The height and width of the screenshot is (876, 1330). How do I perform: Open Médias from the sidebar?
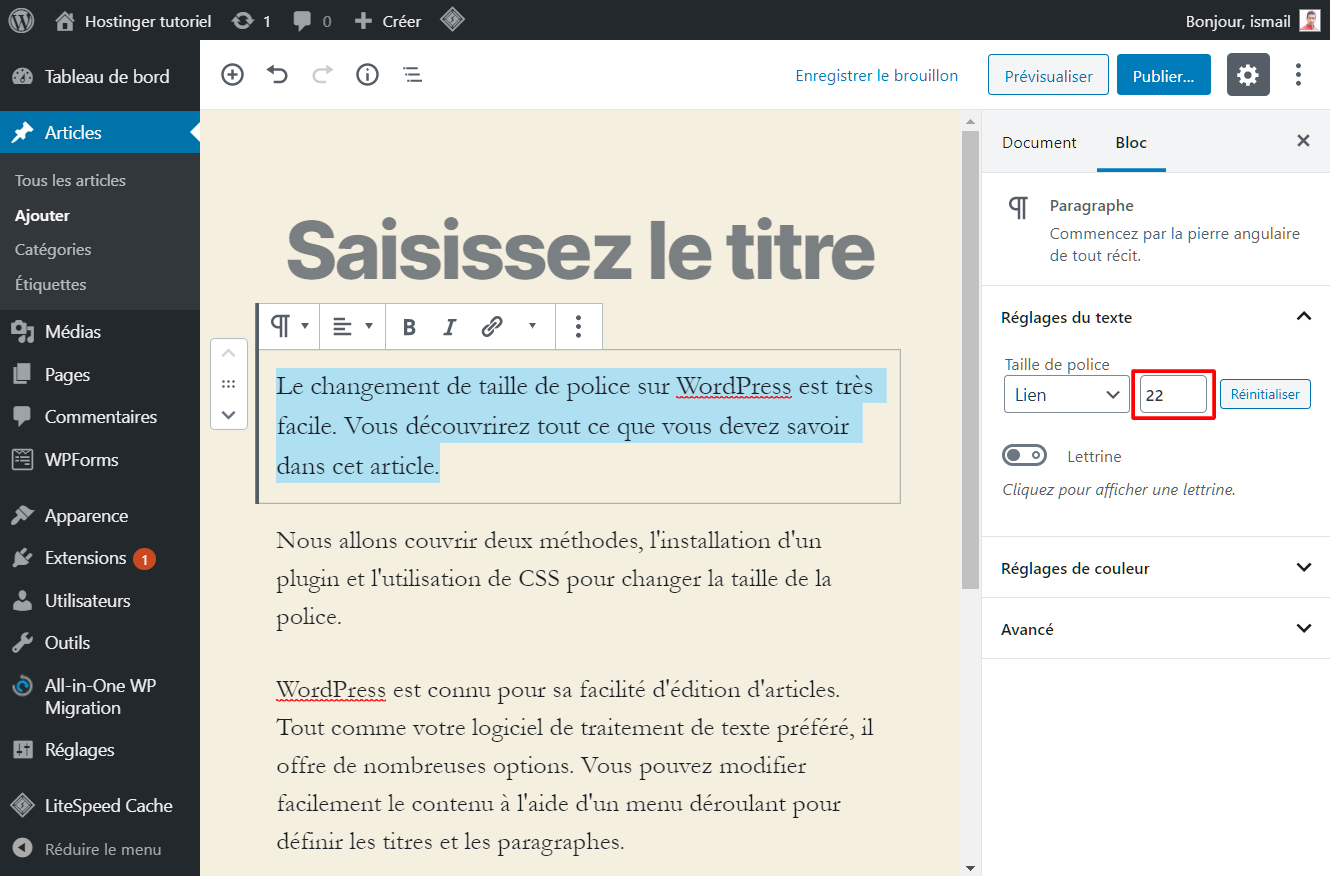(75, 331)
